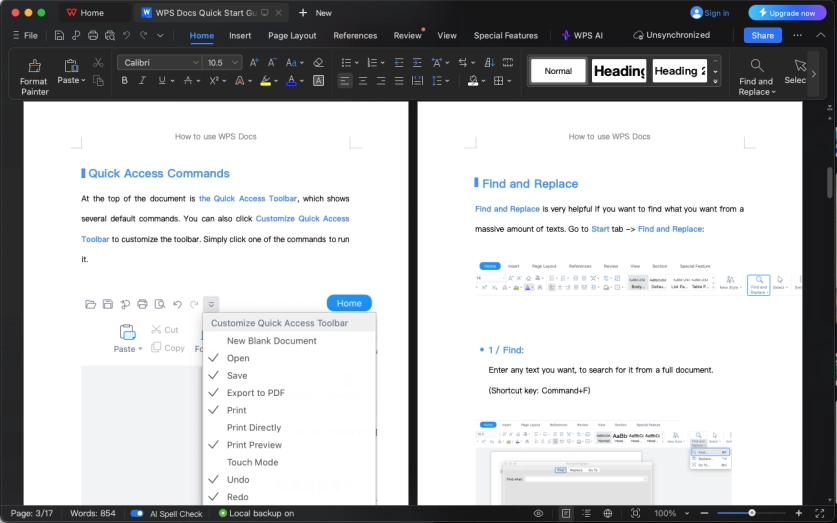
Task: Click Sign in
Action: [x=709, y=13]
